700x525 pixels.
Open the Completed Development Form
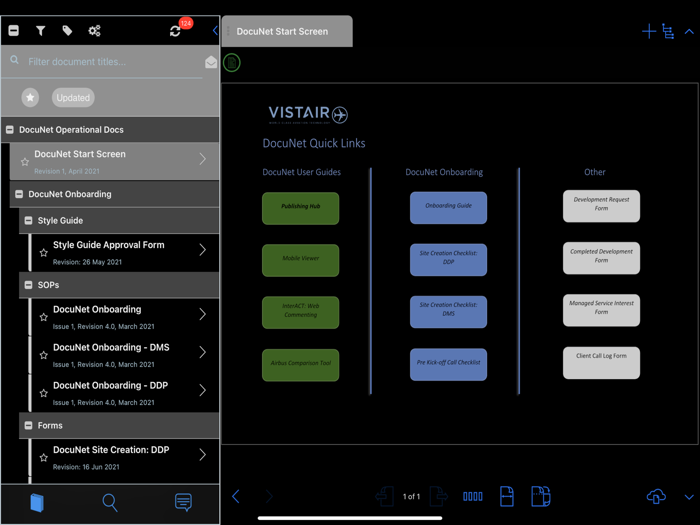pos(601,258)
